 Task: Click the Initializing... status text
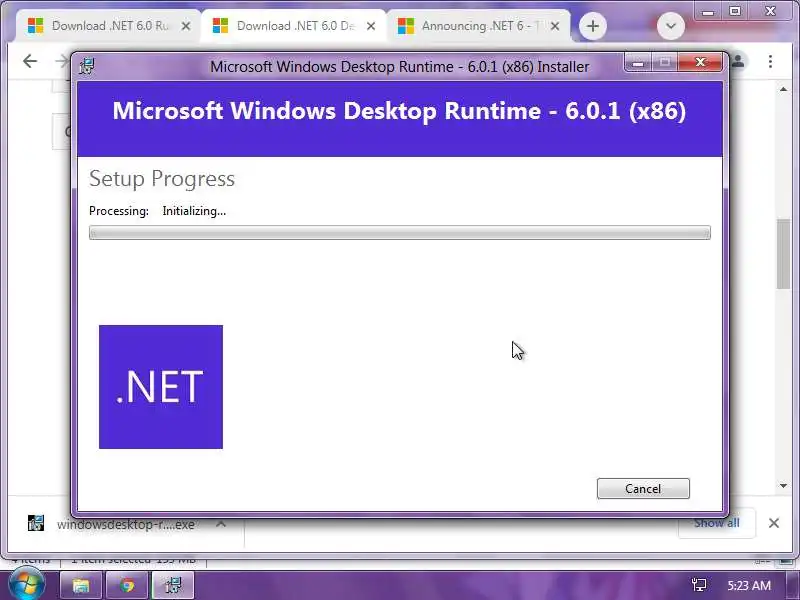(x=194, y=211)
